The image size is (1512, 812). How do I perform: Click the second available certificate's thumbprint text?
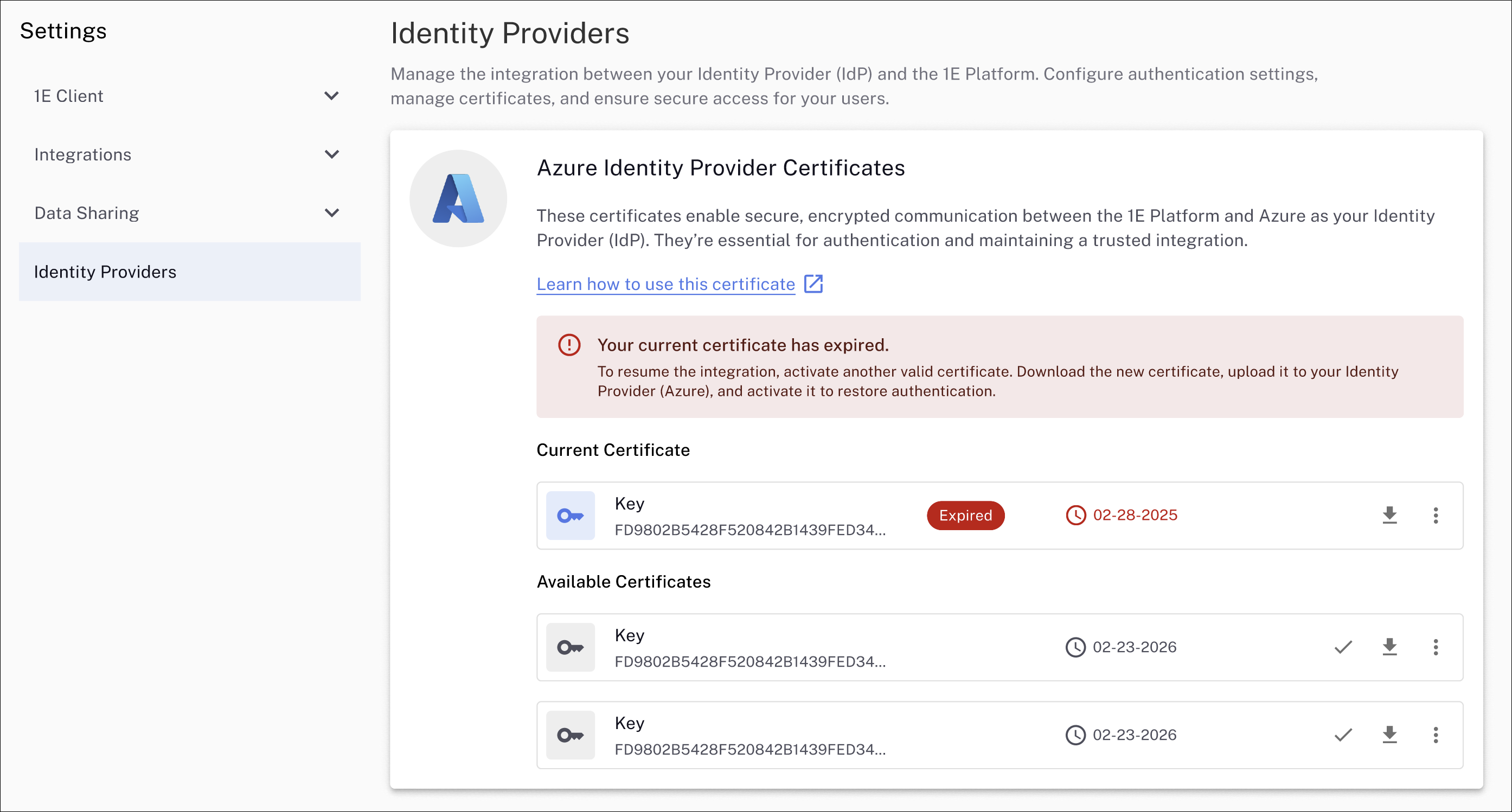(750, 749)
